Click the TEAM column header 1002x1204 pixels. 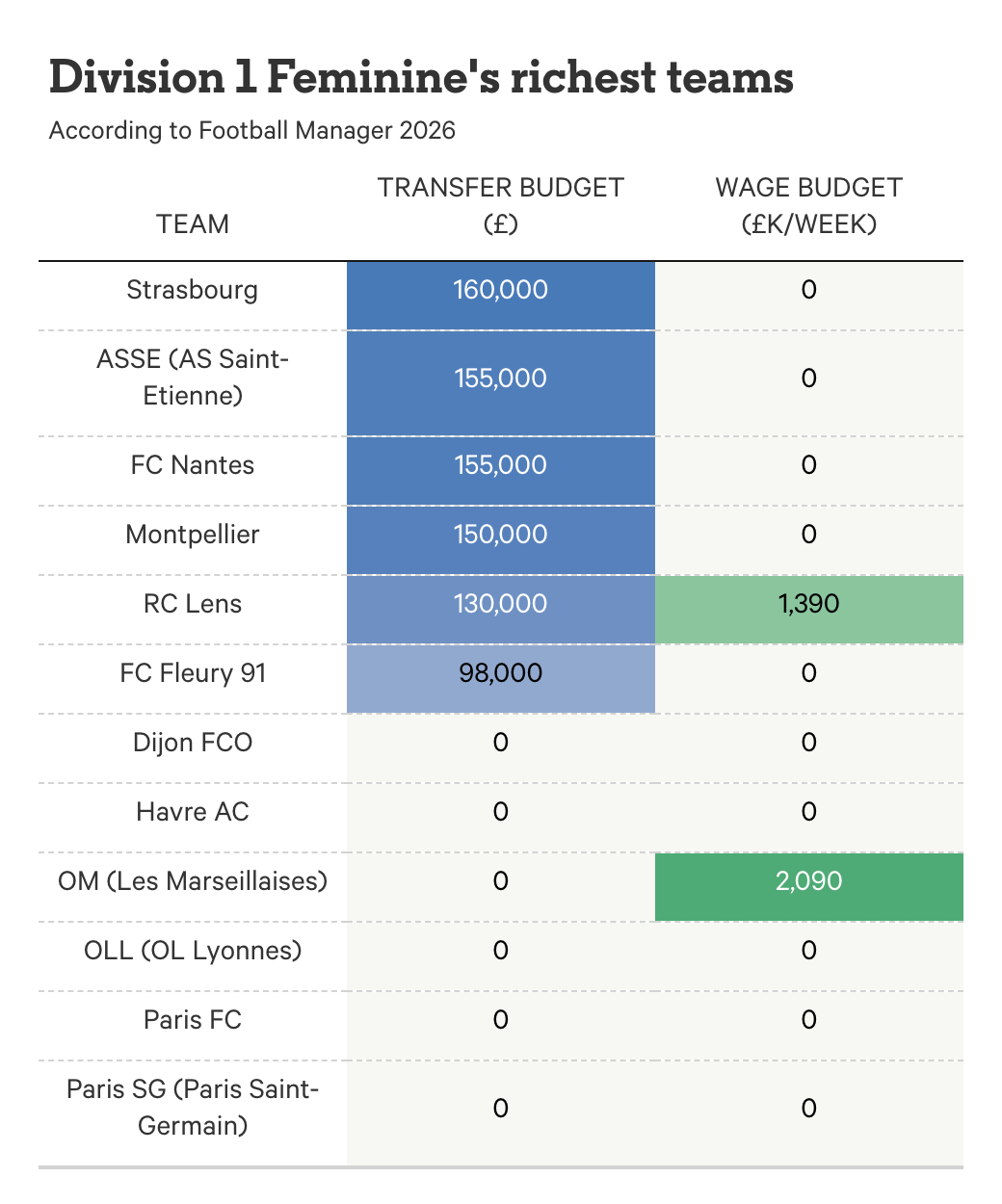click(193, 223)
